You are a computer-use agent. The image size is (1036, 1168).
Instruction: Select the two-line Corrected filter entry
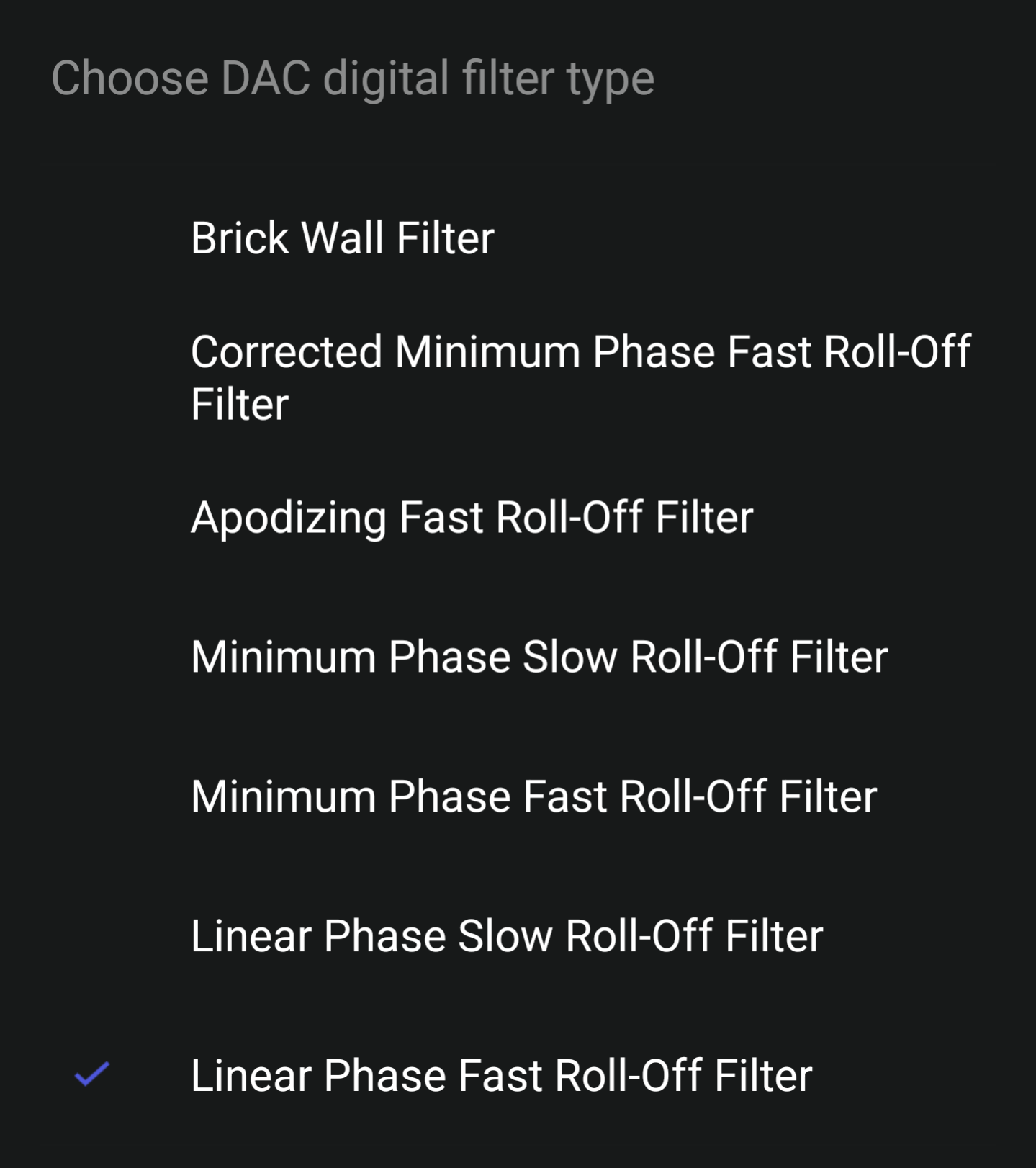click(x=580, y=377)
